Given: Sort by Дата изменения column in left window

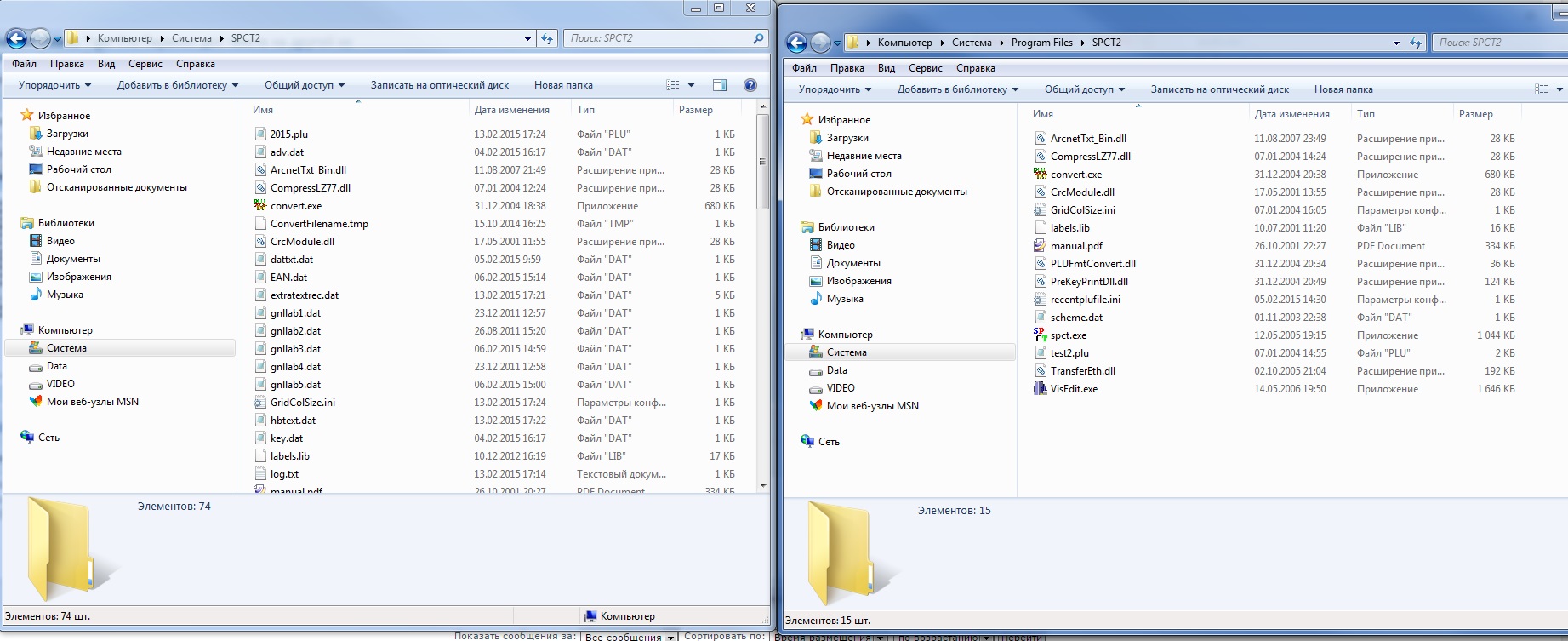Looking at the screenshot, I should 511,110.
